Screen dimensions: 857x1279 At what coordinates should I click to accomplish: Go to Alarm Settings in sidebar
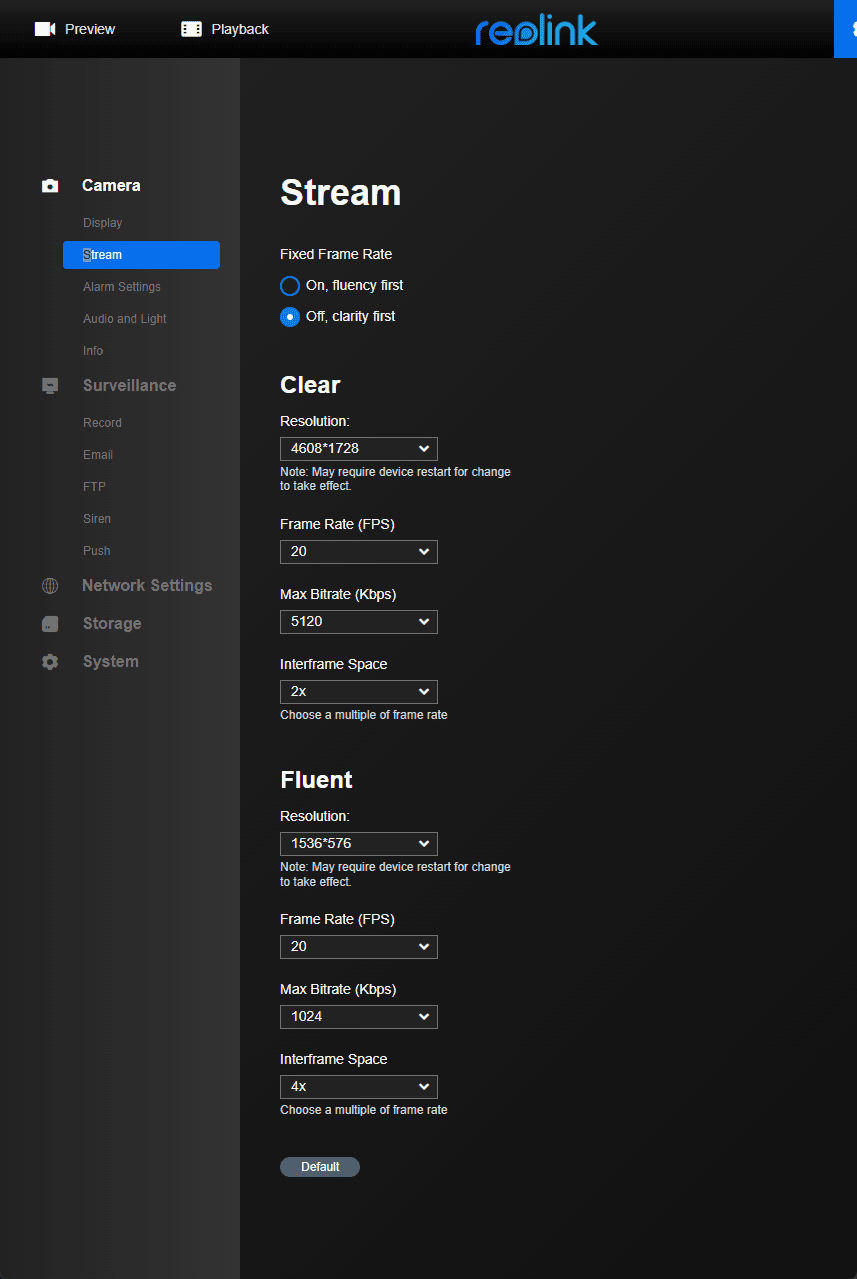coord(121,287)
